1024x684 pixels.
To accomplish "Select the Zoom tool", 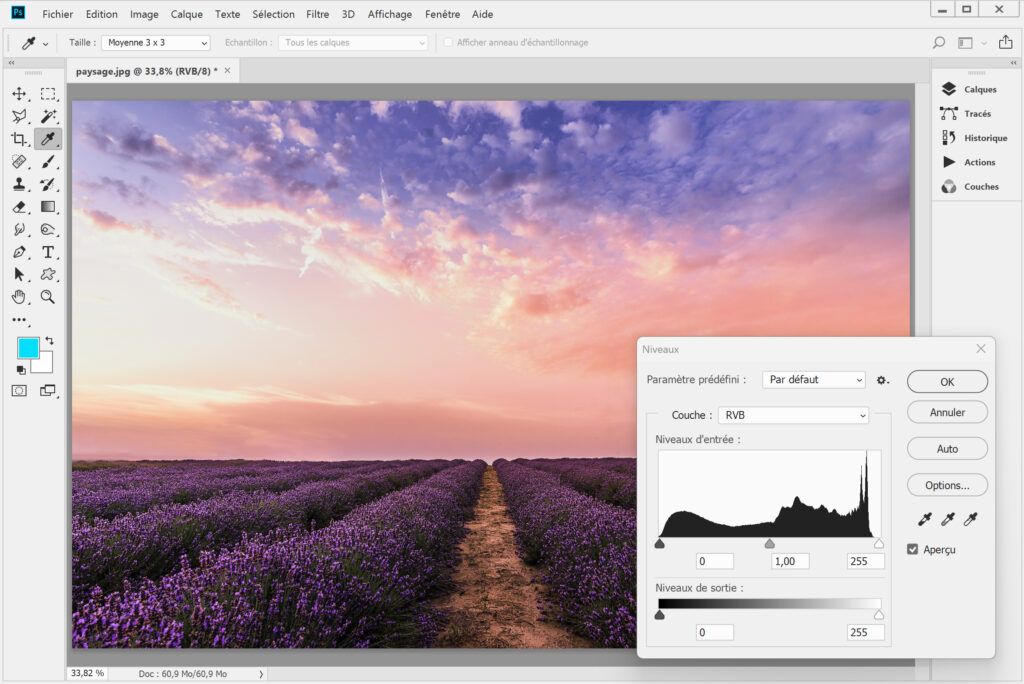I will coord(48,297).
